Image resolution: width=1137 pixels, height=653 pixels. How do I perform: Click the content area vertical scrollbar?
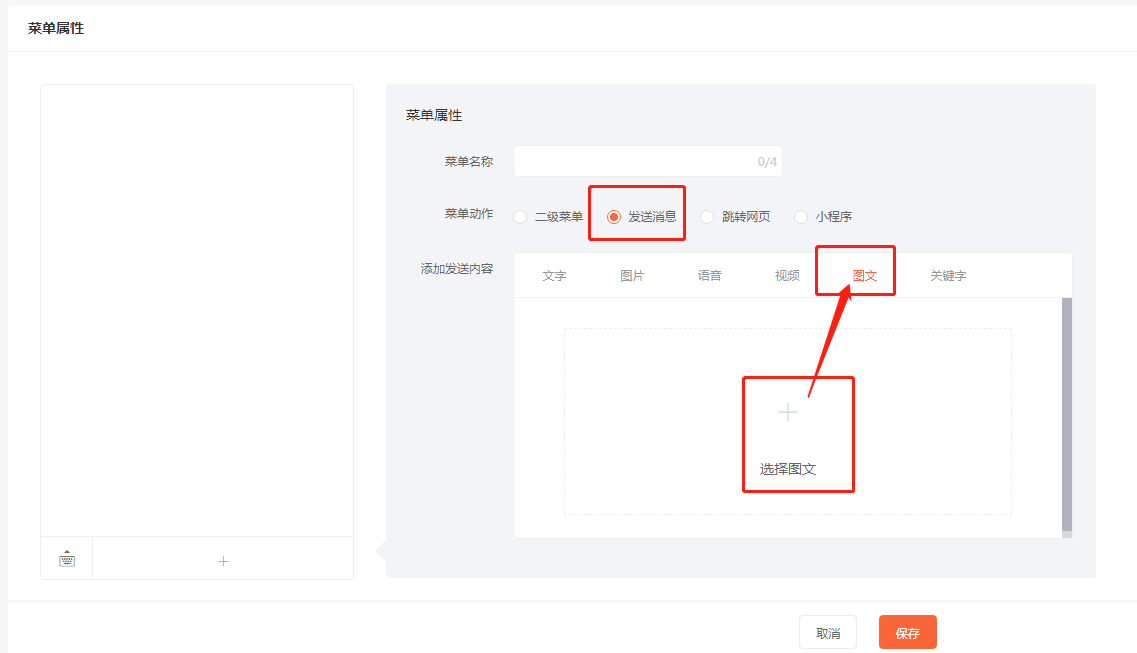pyautogui.click(x=1066, y=410)
